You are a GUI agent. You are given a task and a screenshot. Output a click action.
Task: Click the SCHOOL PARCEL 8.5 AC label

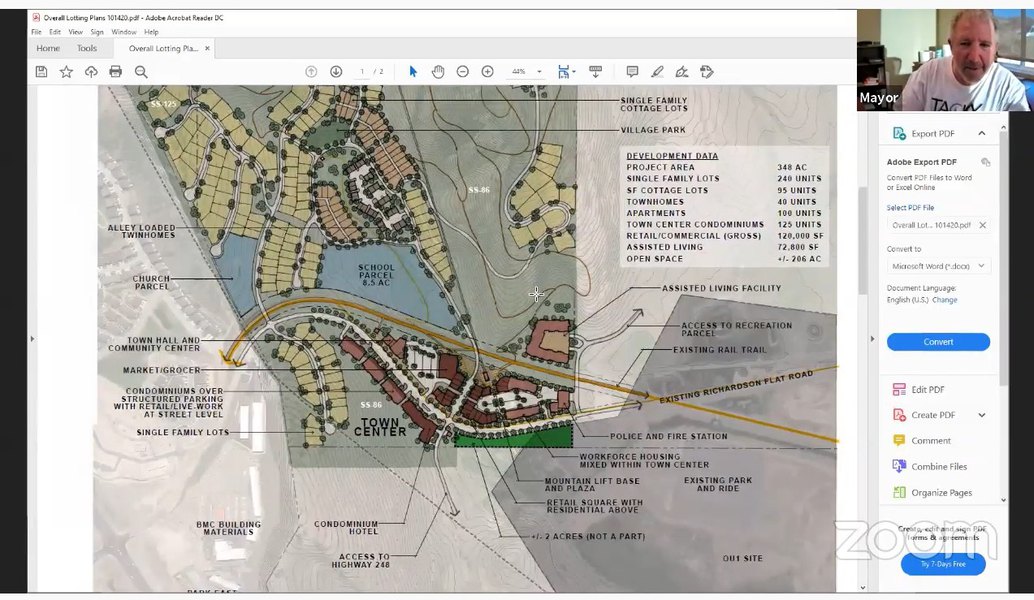pos(376,275)
